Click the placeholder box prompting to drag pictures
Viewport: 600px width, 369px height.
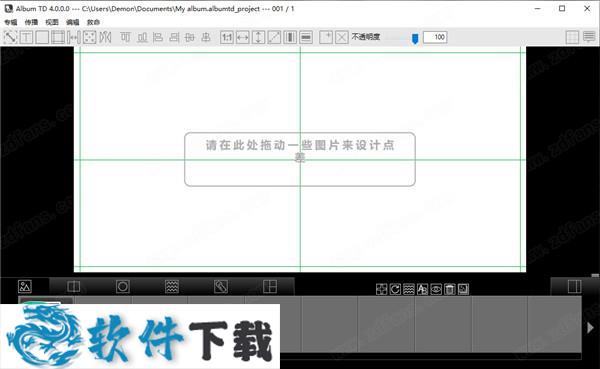point(300,159)
